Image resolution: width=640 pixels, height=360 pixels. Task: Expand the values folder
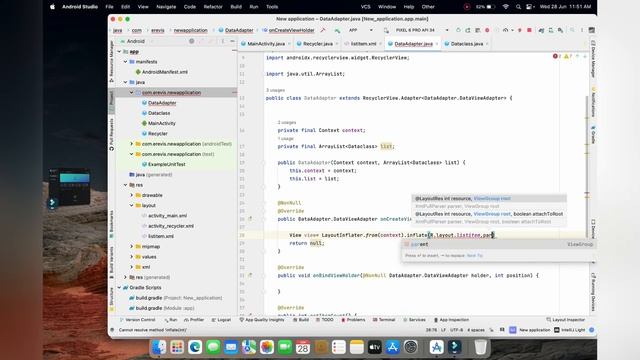[131, 257]
